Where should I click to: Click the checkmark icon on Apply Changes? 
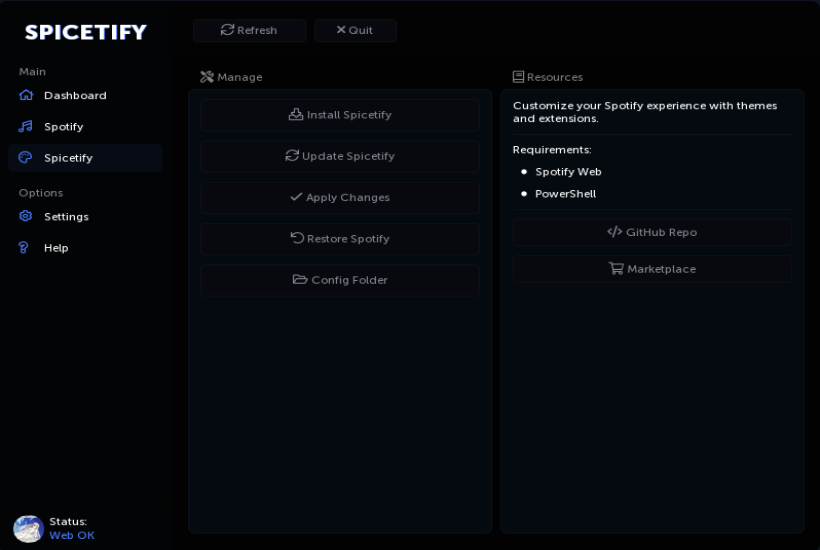click(x=297, y=197)
